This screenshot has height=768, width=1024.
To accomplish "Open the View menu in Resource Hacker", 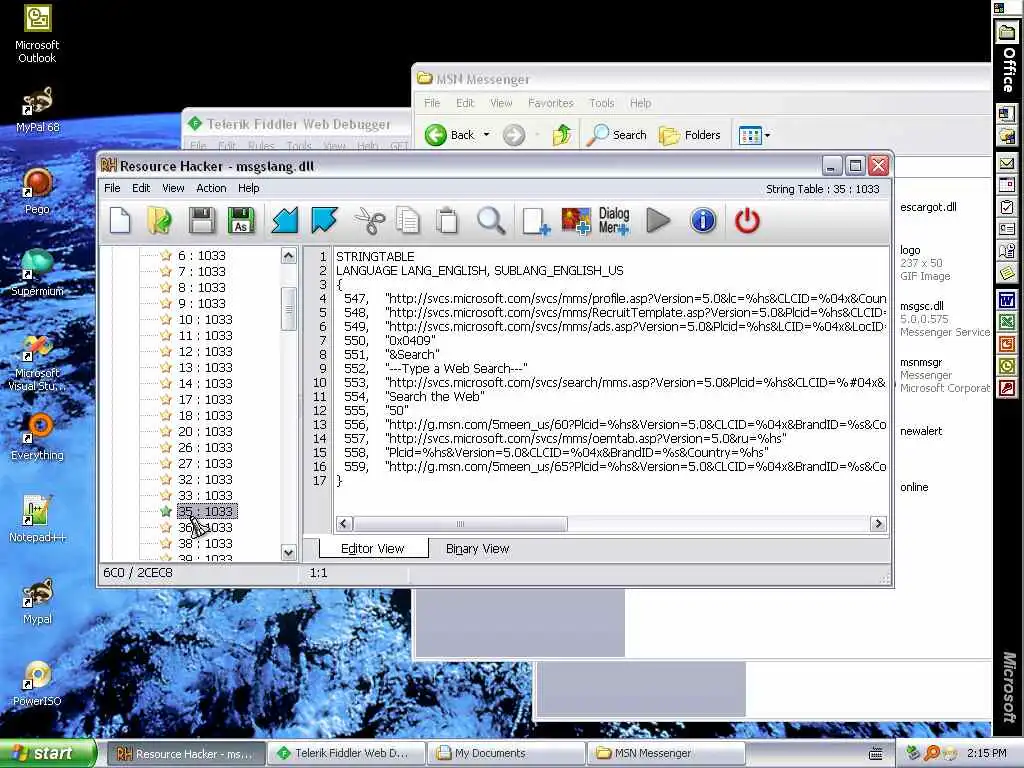I will tap(173, 188).
